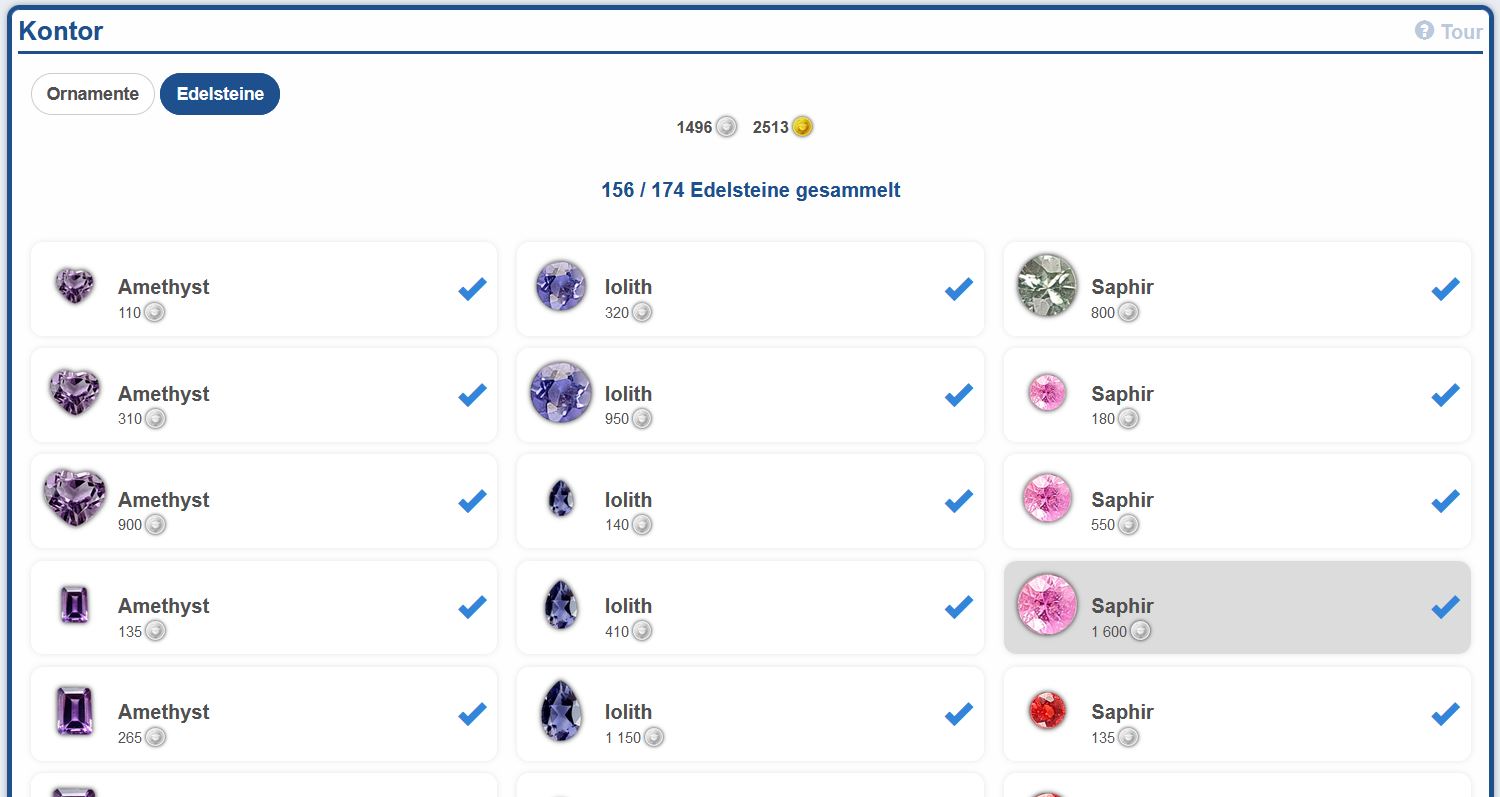This screenshot has height=797, width=1500.
Task: Click the heart-shaped Amethyst gem priced 110
Action: (74, 286)
